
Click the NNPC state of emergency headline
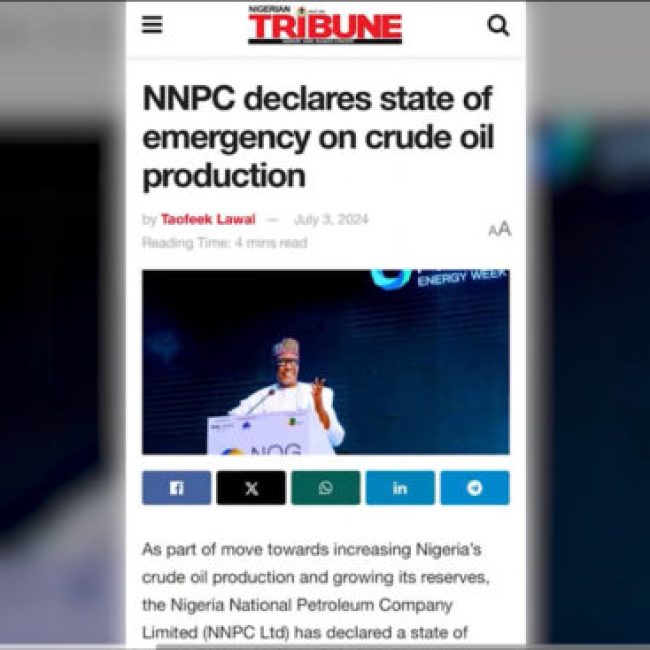[318, 137]
